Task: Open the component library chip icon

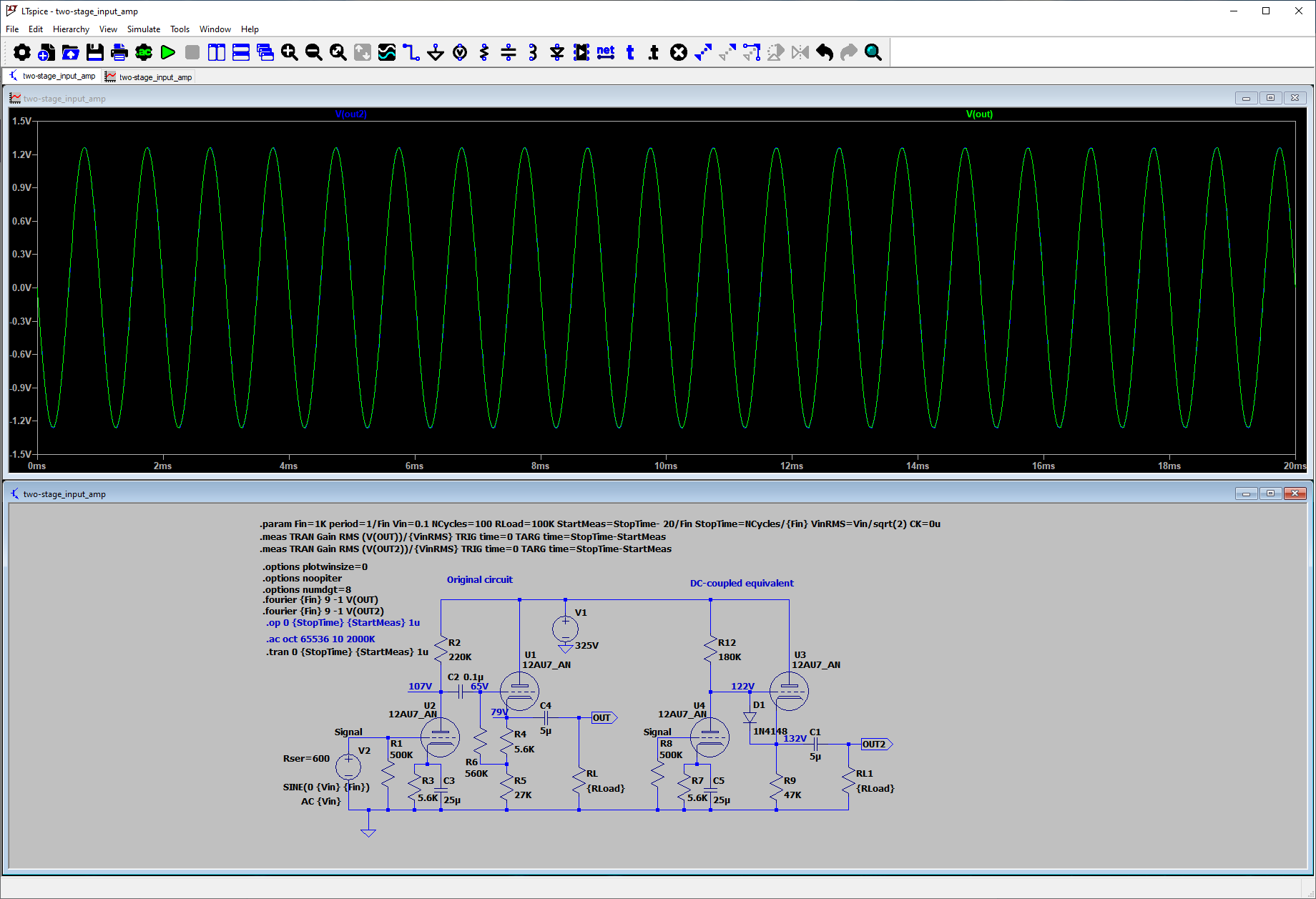Action: point(581,52)
